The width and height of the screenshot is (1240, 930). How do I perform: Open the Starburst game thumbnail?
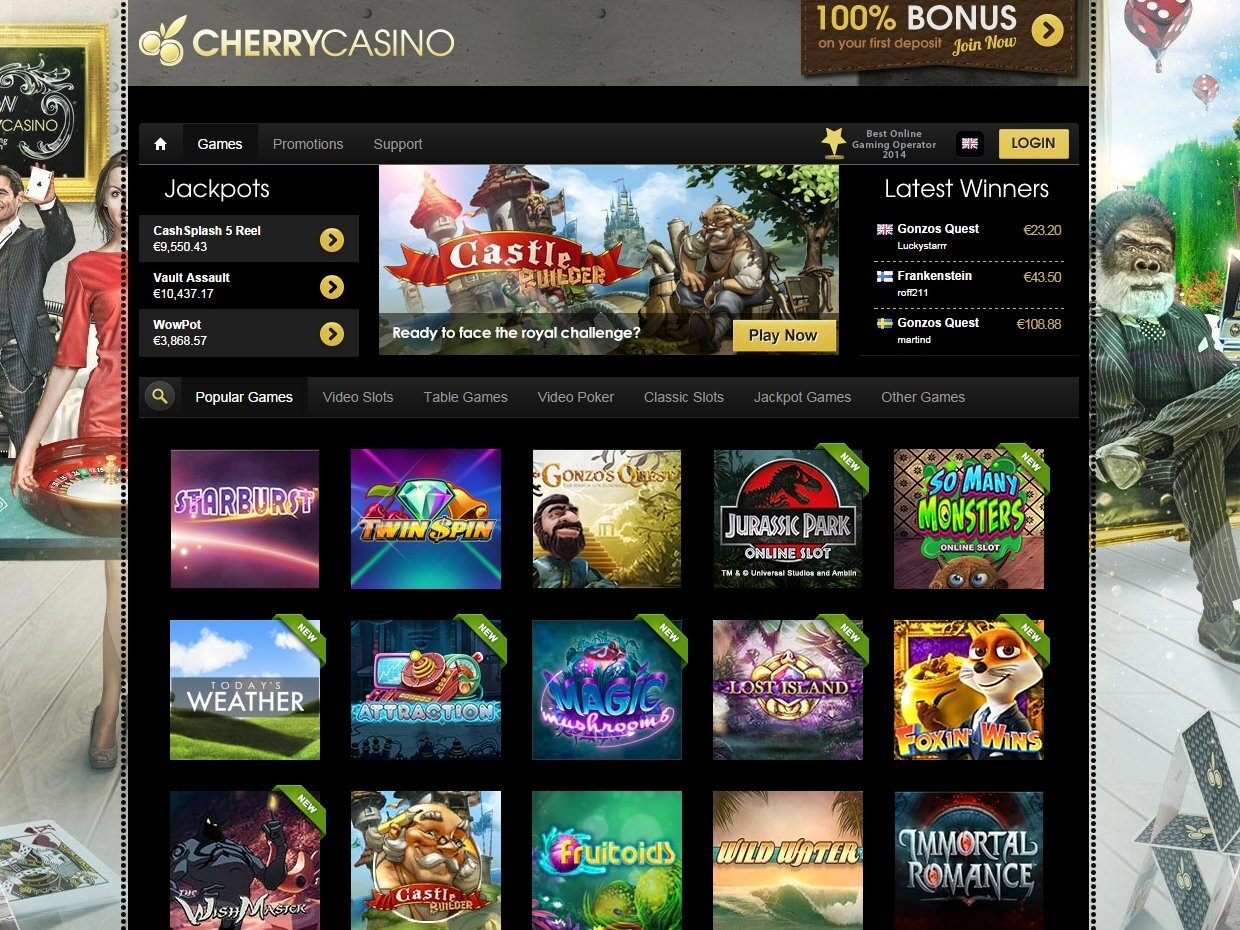coord(245,518)
